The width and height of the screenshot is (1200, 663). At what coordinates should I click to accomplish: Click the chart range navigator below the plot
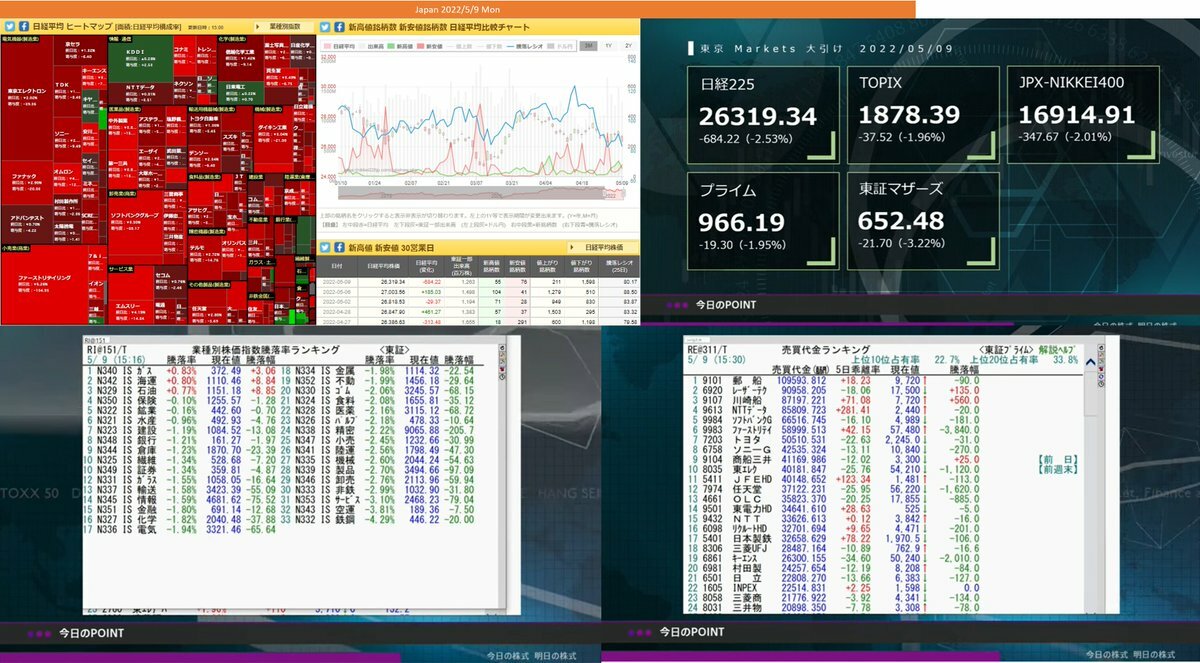tap(482, 193)
